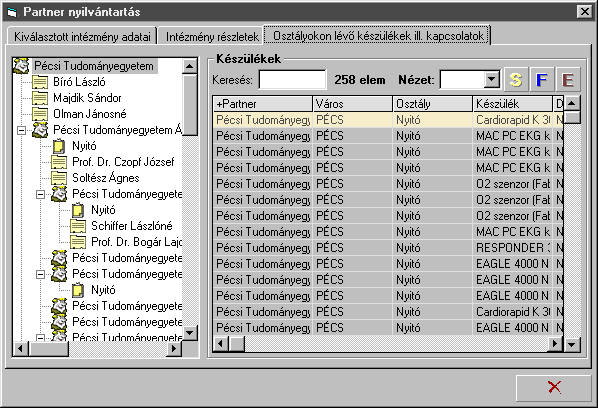Click the tree's scroll left arrow
This screenshot has width=598, height=408.
coord(21,348)
